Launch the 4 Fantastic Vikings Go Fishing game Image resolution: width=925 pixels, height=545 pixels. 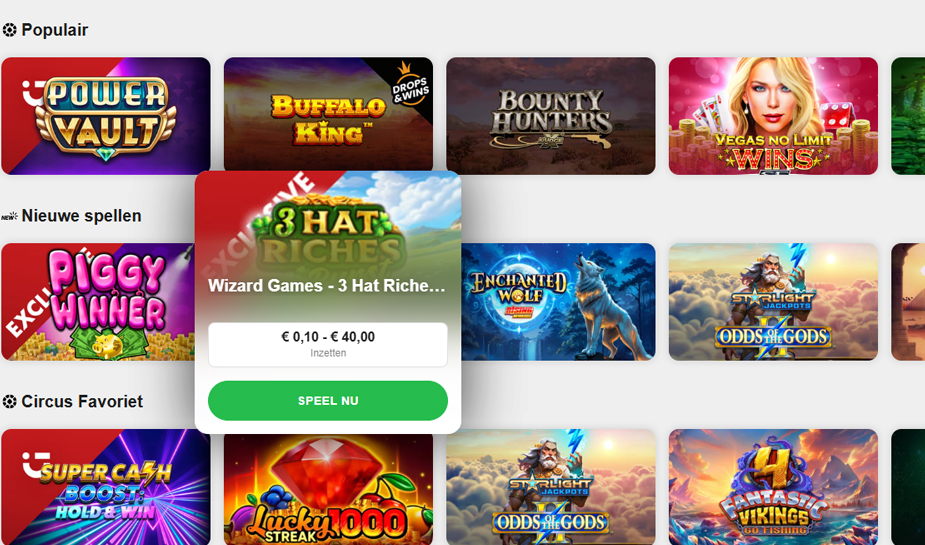(x=773, y=487)
